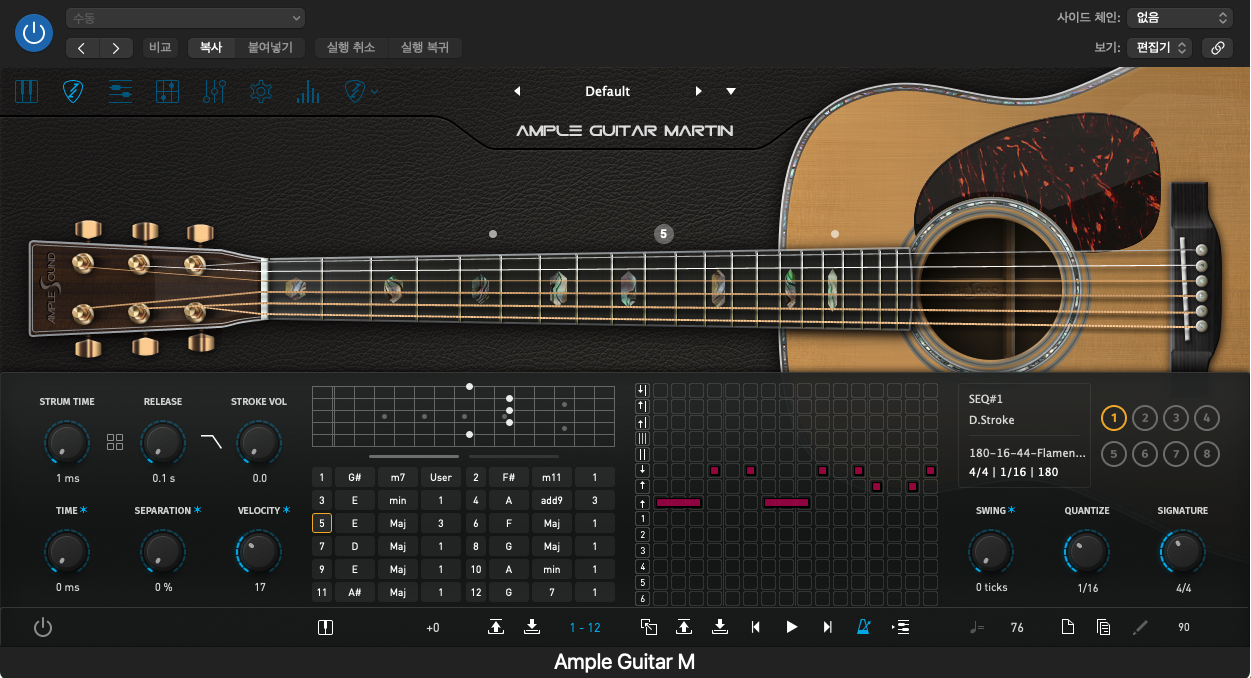
Task: Select chord slot 5 E Maj
Action: click(322, 523)
